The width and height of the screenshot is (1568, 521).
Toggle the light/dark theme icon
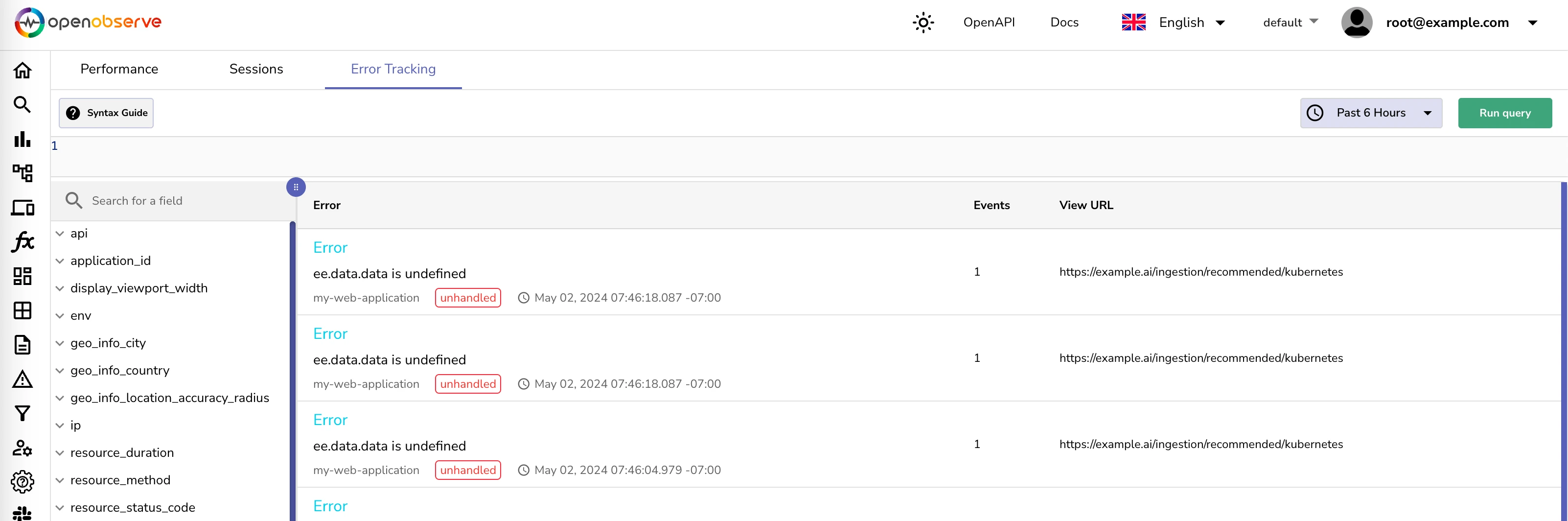point(923,22)
